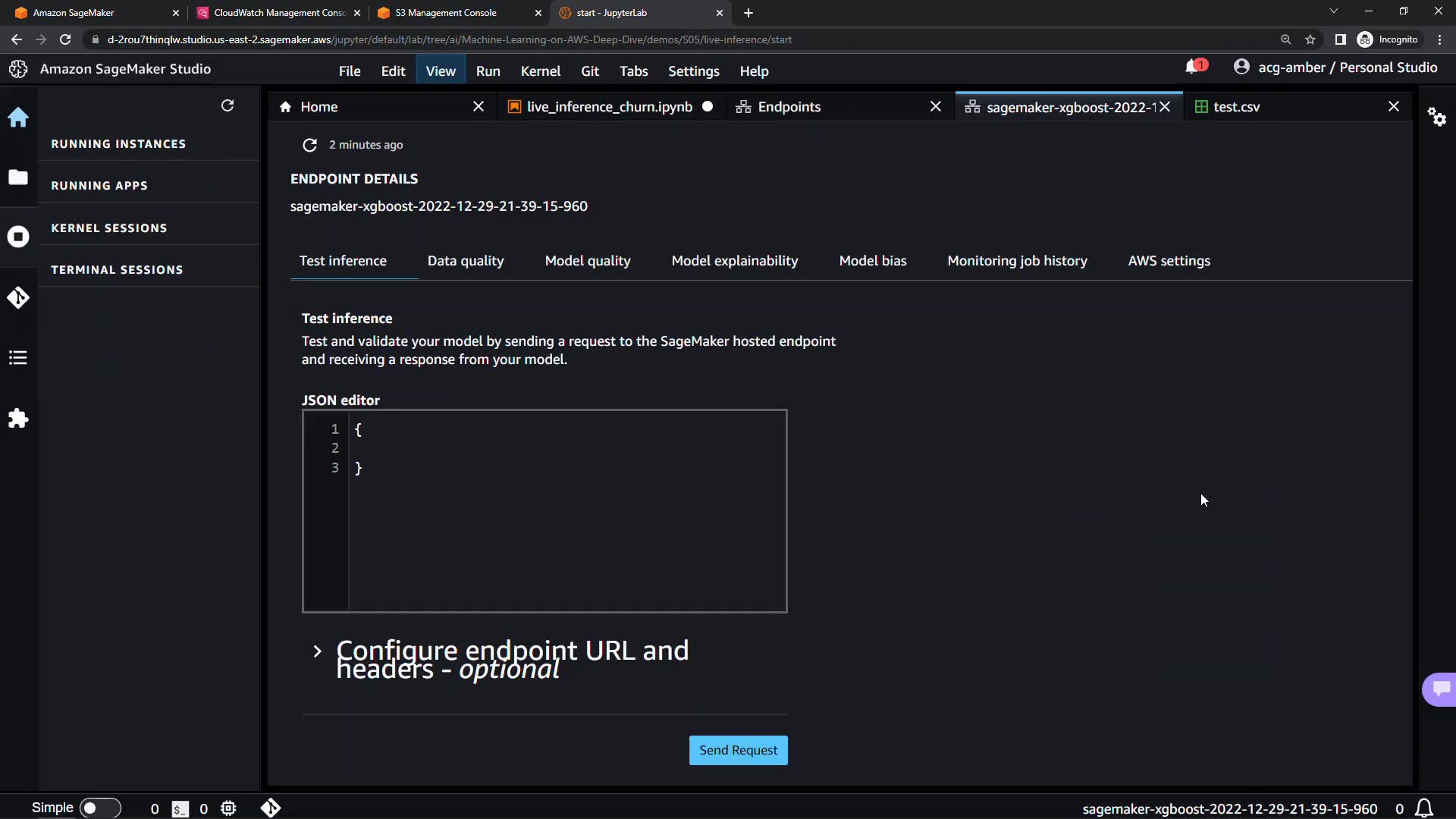Expand Configure endpoint URL and headers
Image resolution: width=1456 pixels, height=819 pixels.
coord(318,651)
